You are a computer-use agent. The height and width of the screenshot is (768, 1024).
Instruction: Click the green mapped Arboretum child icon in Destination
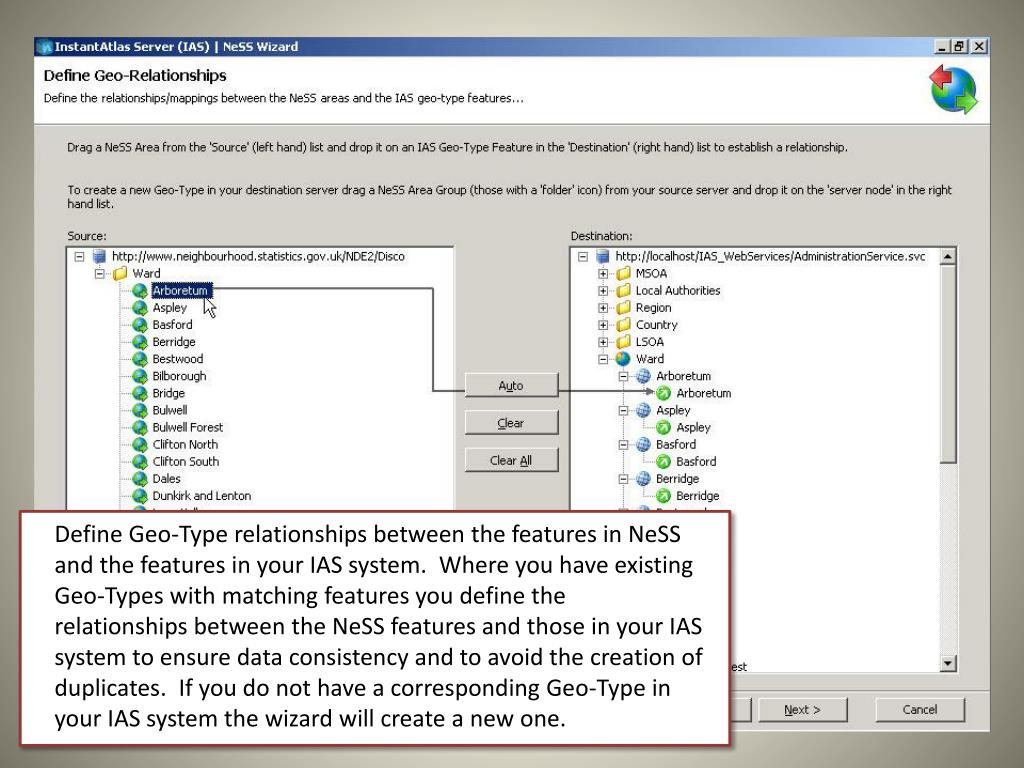click(664, 393)
